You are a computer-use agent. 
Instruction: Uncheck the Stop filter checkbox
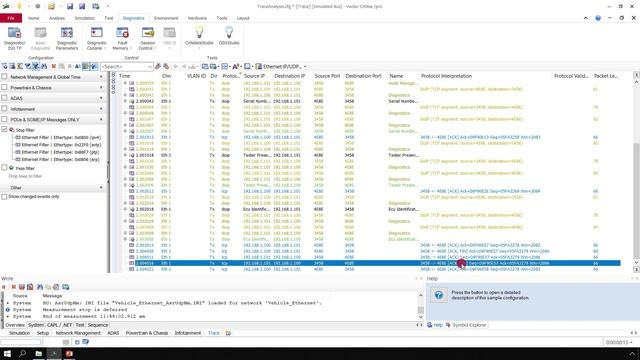click(x=4, y=129)
